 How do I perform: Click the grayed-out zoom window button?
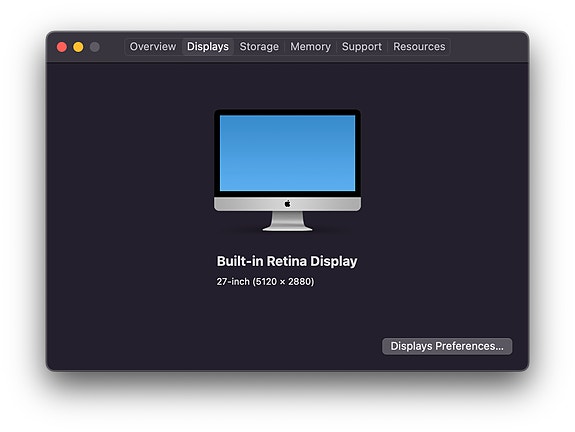95,47
